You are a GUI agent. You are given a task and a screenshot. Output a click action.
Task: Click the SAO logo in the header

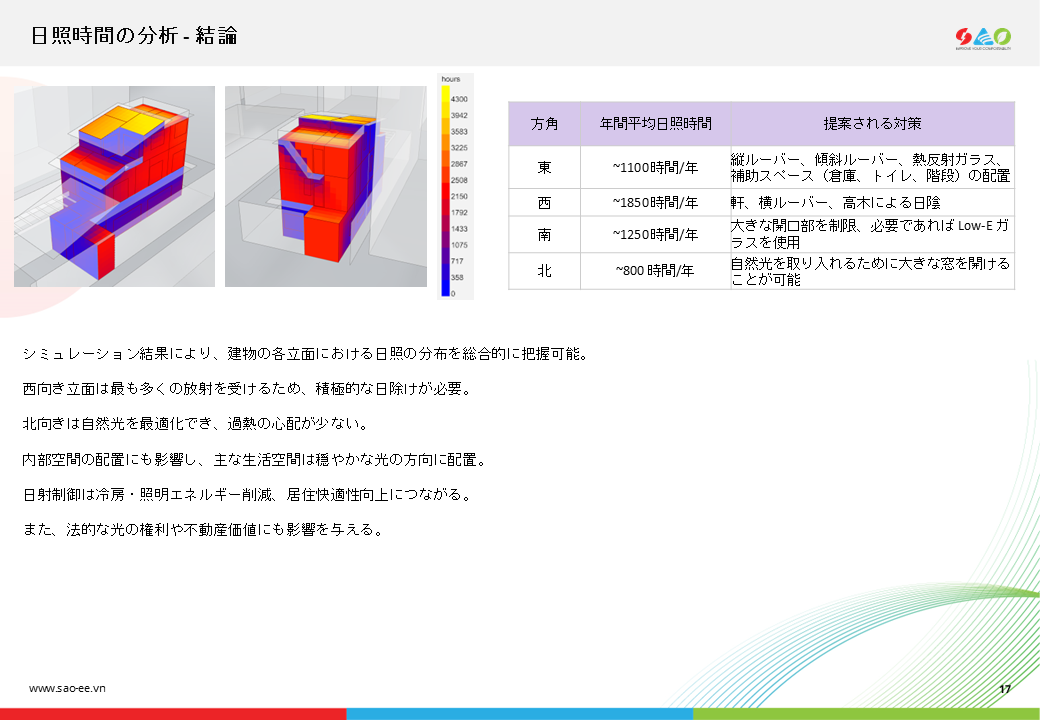983,38
